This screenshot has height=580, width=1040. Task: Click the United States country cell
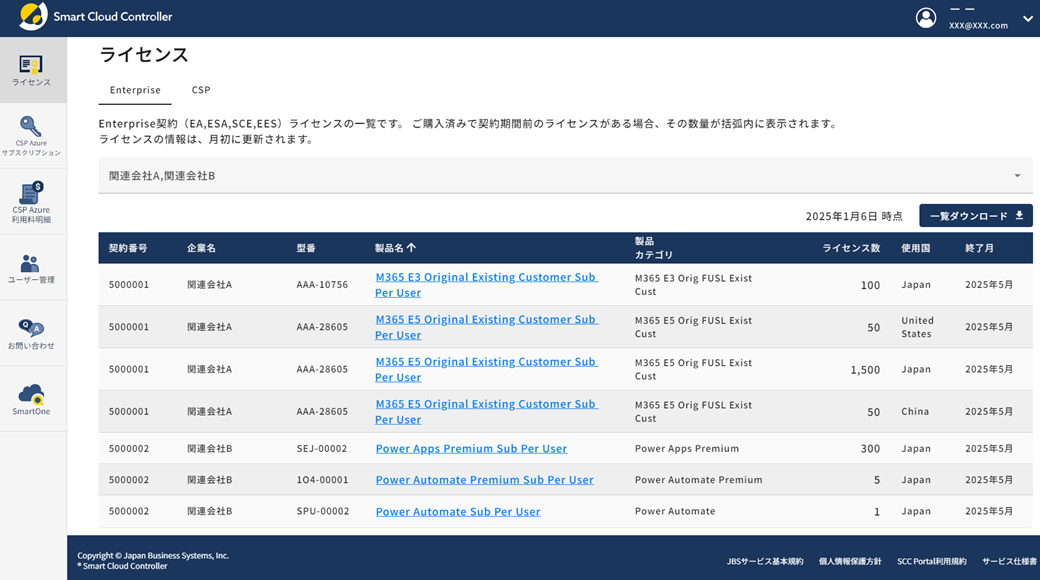(x=917, y=327)
